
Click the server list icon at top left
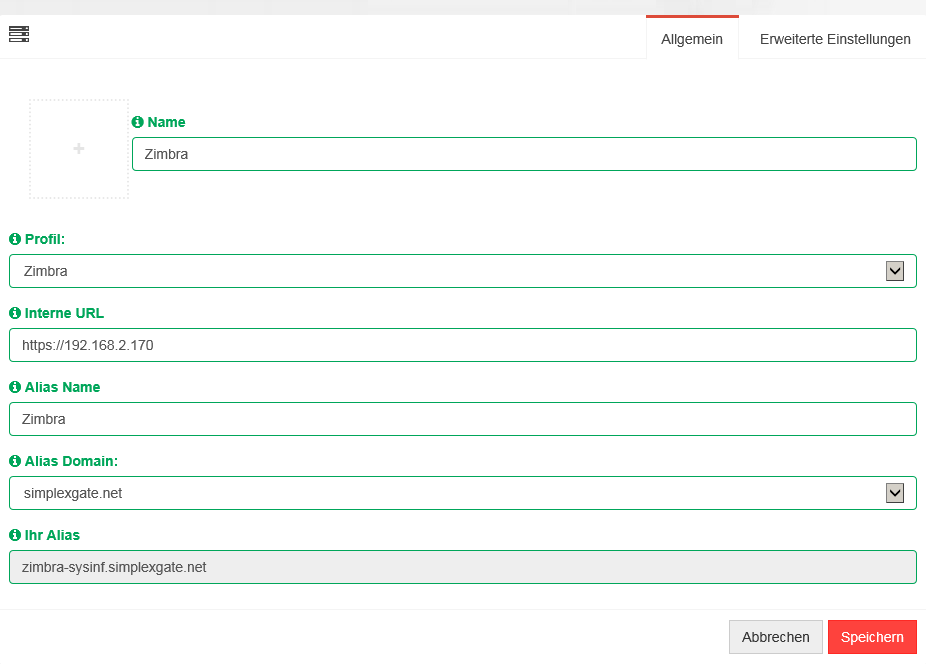tap(19, 34)
